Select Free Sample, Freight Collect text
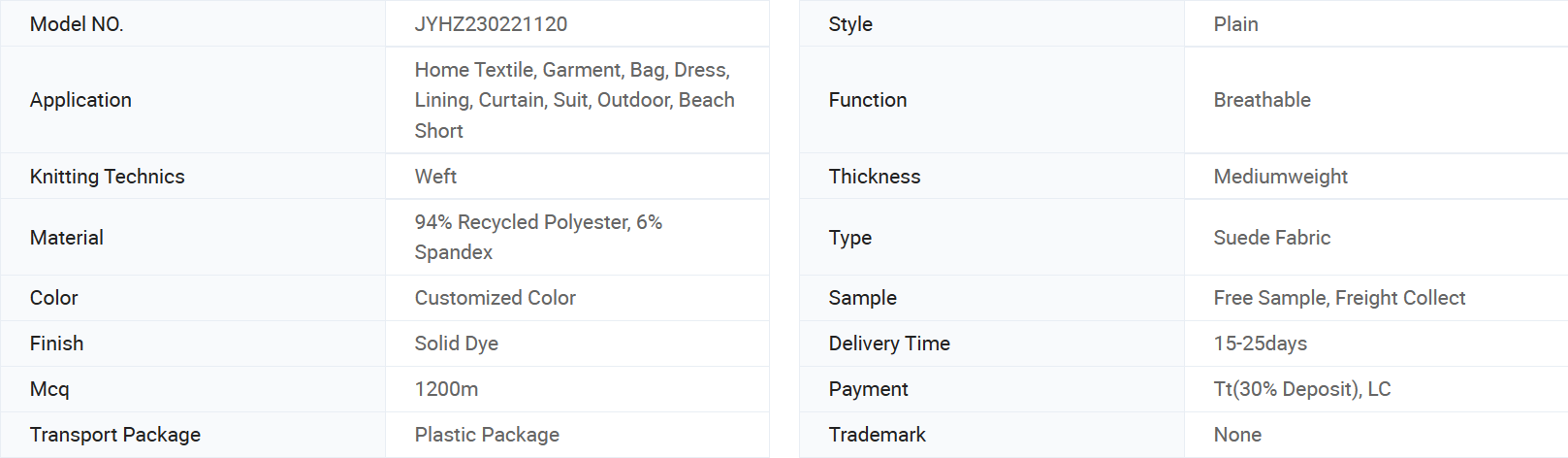The height and width of the screenshot is (458, 1568). [x=1339, y=298]
